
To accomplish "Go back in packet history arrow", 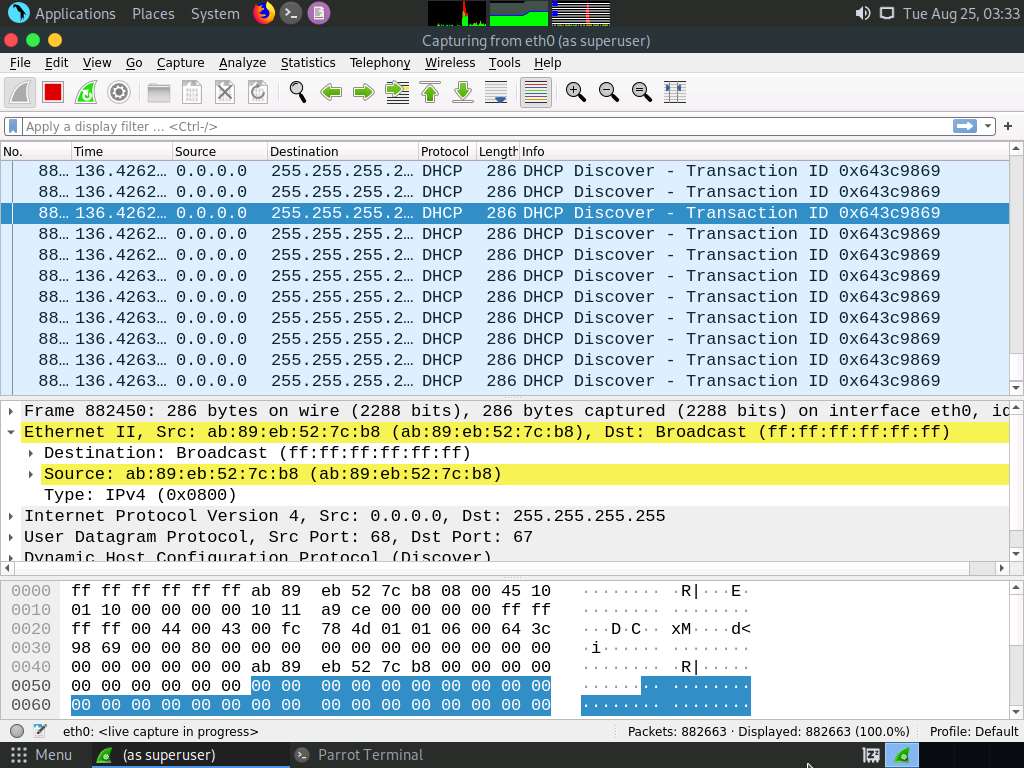I will click(x=331, y=92).
